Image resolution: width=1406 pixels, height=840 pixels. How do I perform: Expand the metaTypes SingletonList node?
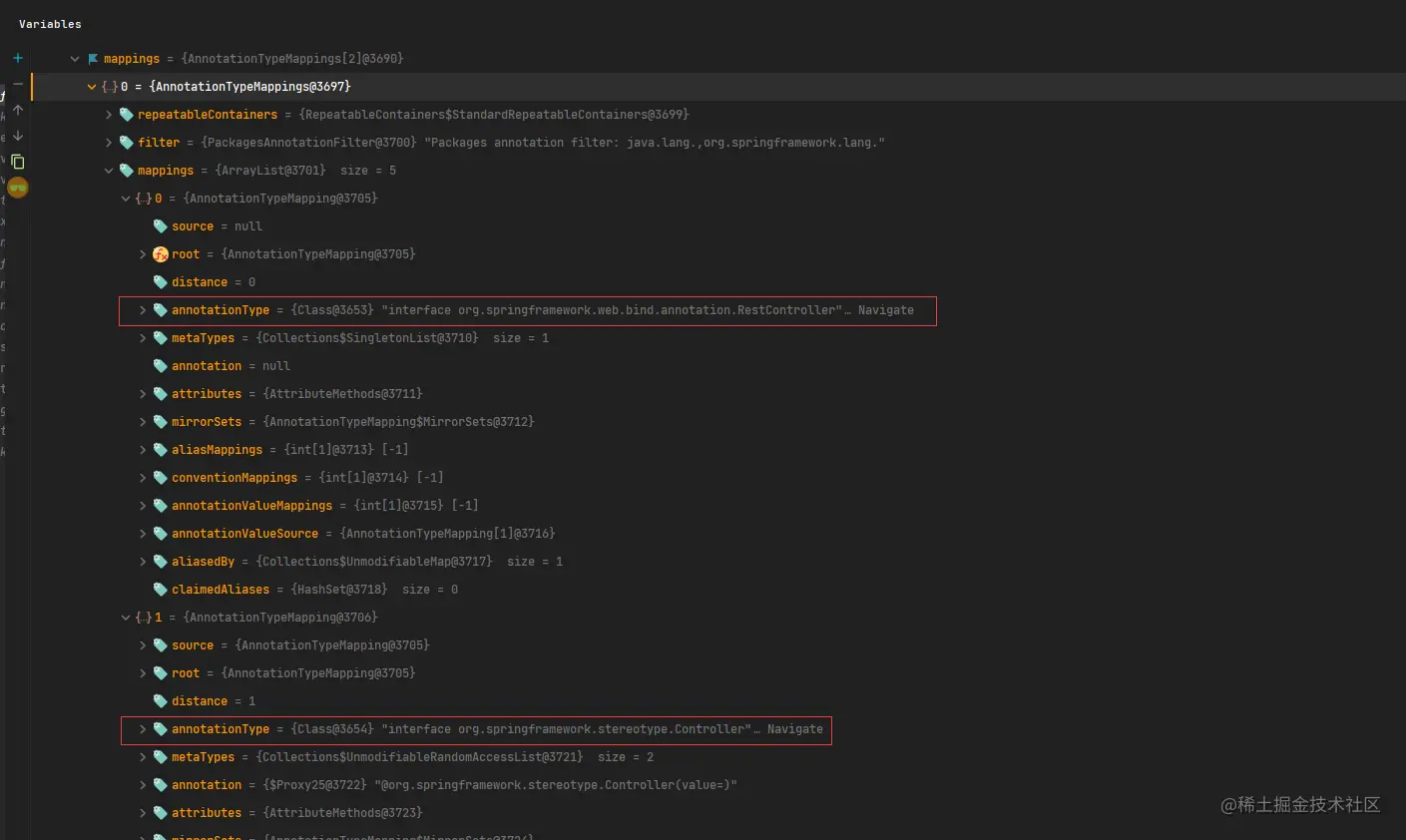pyautogui.click(x=143, y=338)
